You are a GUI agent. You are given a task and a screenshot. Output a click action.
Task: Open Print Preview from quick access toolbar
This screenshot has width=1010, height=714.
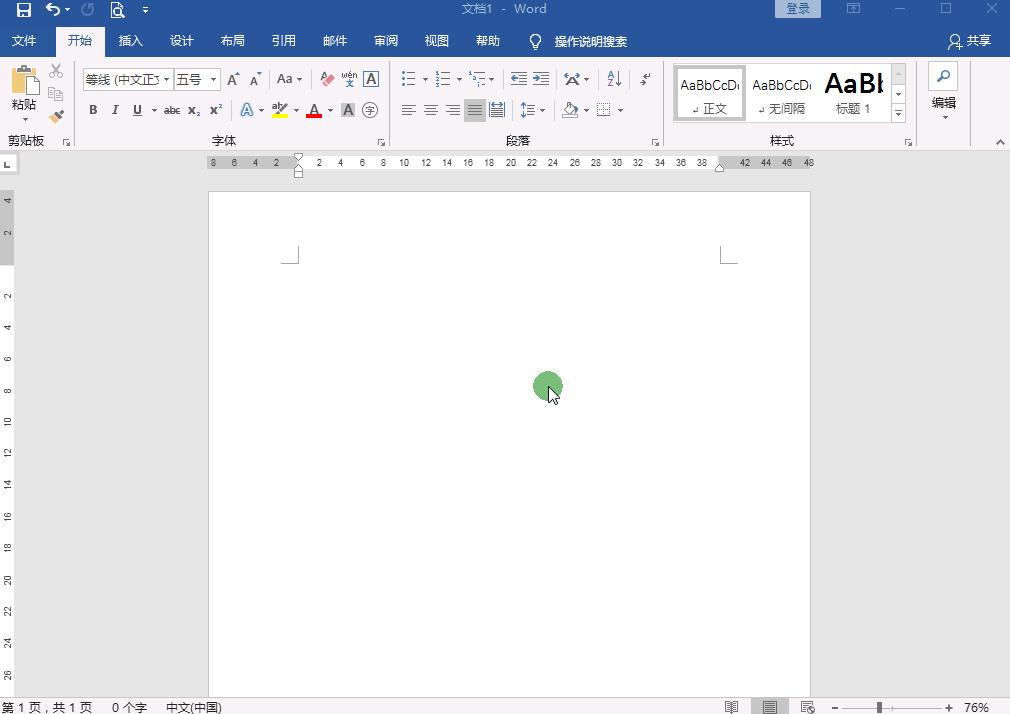117,10
